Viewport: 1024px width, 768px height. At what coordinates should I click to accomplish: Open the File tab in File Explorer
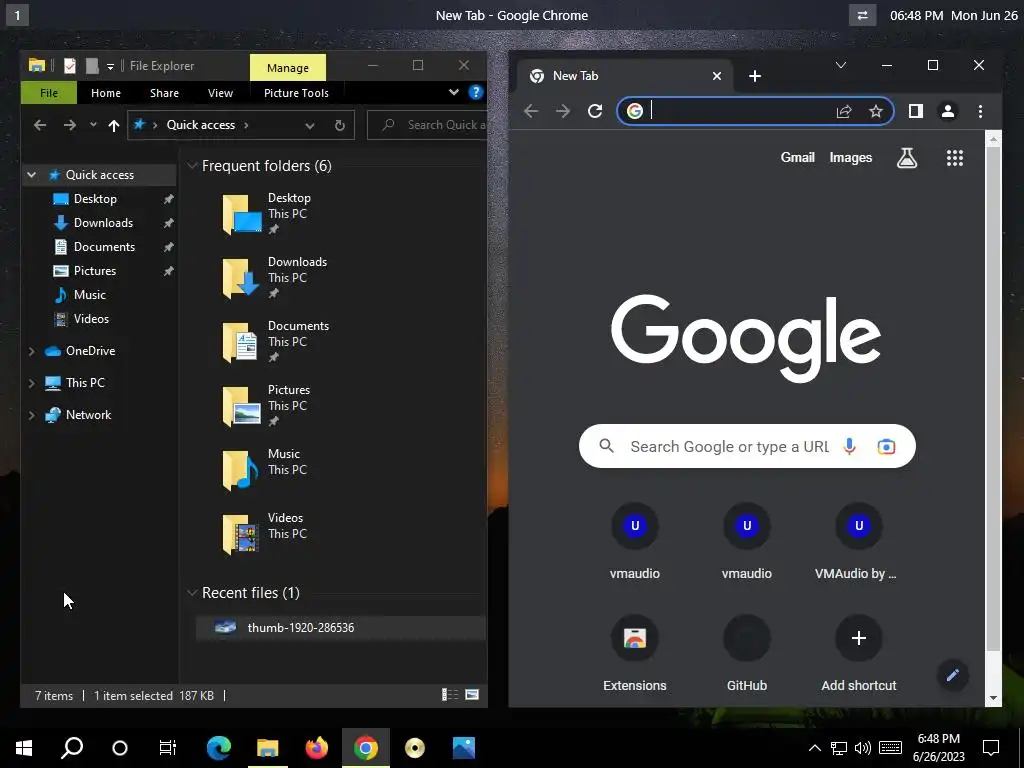coord(49,93)
